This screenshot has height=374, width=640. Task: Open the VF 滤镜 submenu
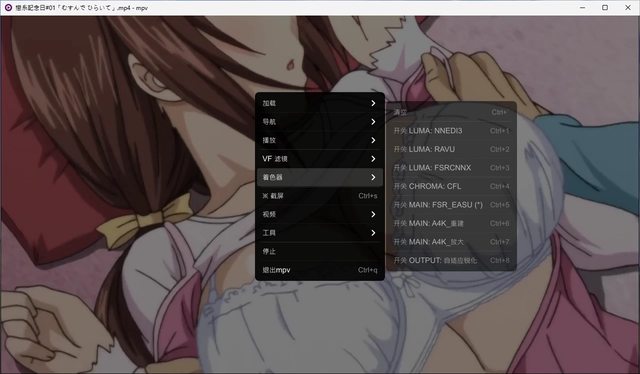click(320, 159)
